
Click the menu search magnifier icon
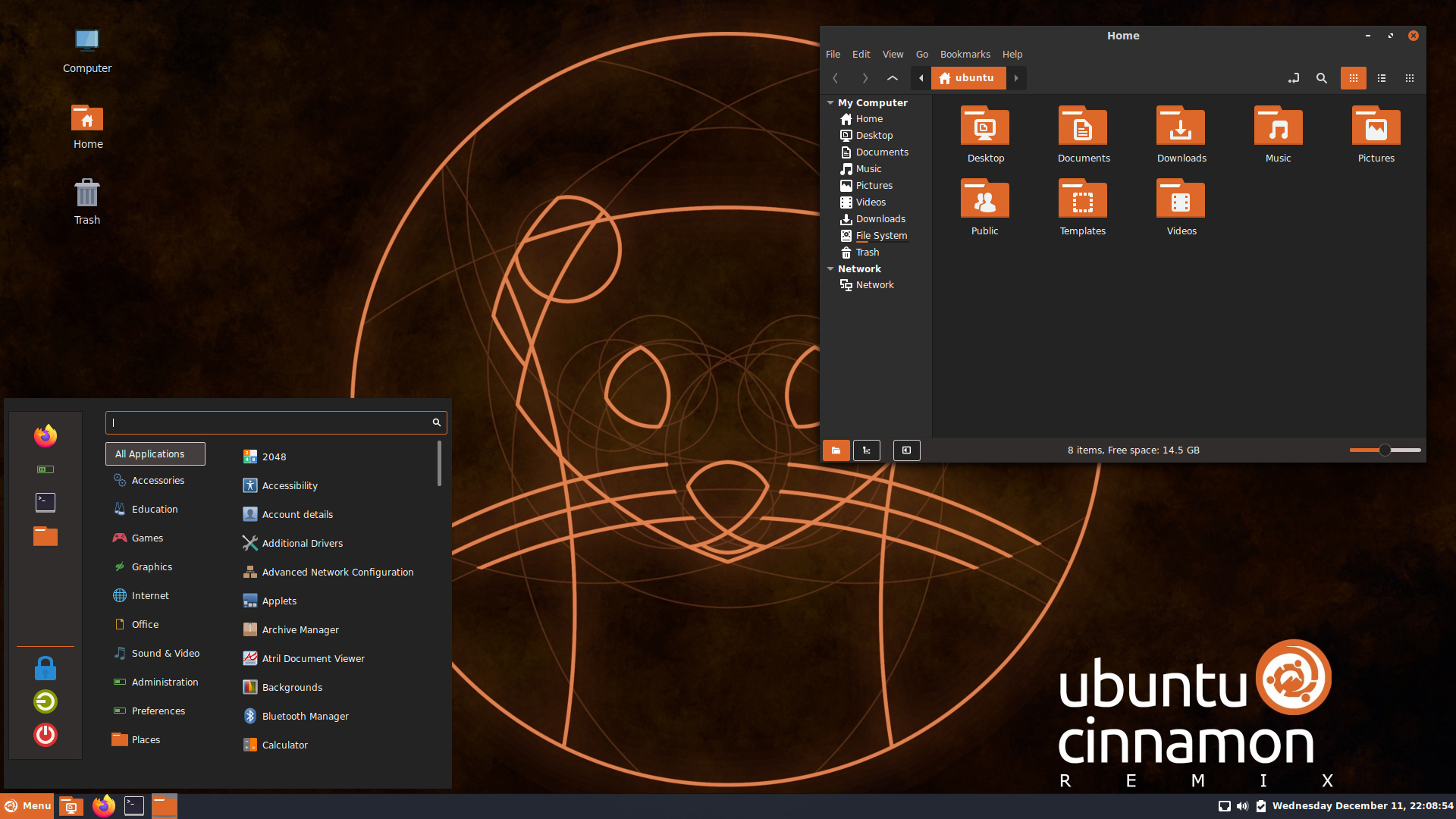coord(437,422)
